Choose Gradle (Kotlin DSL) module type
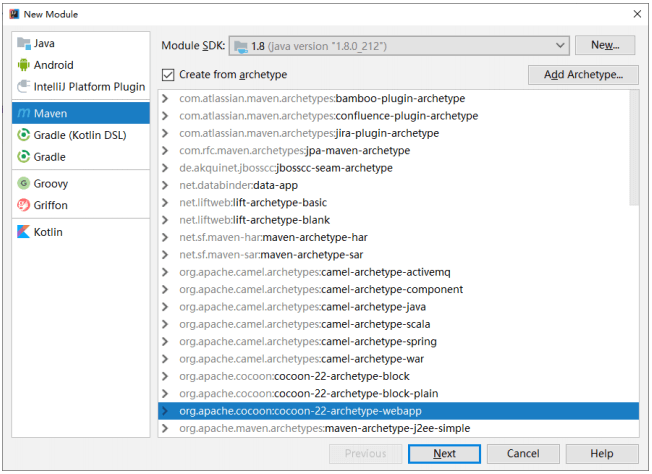Image resolution: width=652 pixels, height=474 pixels. [x=81, y=135]
